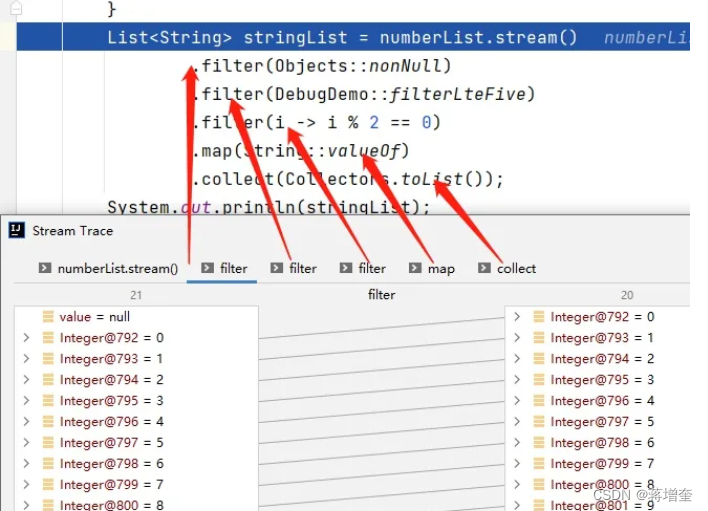Screen dimensions: 708x511
Task: Select right 'Integer@792 = 0' text
Action: pos(602,317)
